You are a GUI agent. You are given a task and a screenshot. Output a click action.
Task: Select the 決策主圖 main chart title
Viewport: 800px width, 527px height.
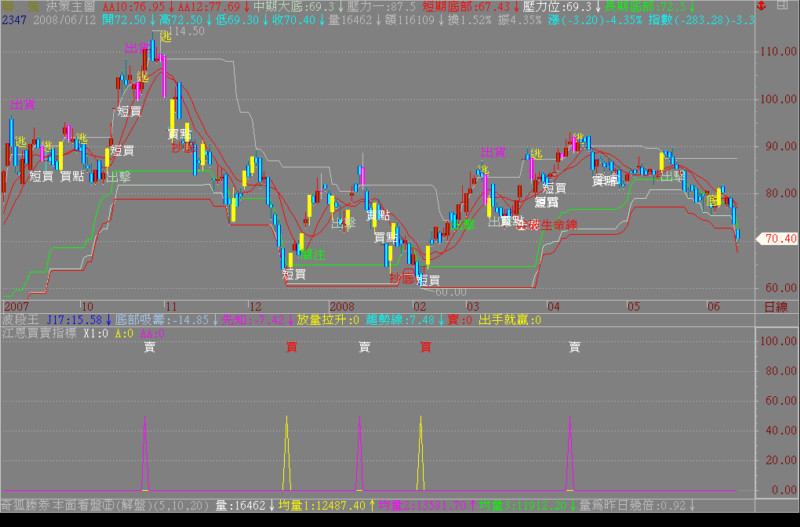[67, 6]
